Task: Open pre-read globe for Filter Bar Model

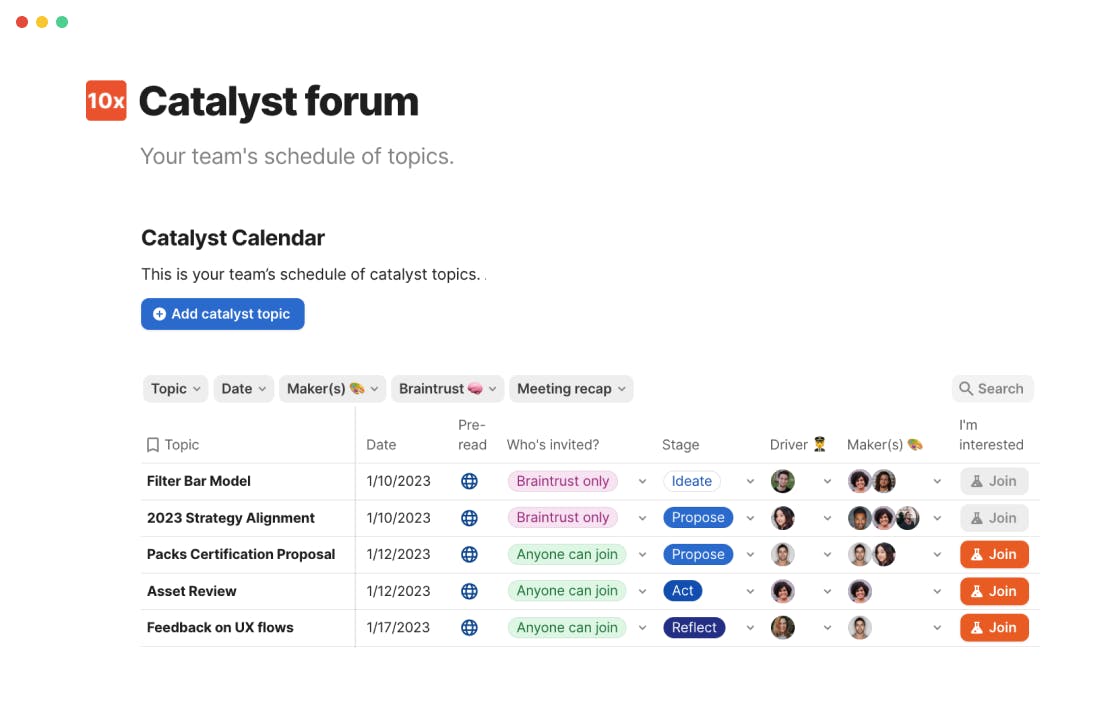Action: pyautogui.click(x=469, y=481)
